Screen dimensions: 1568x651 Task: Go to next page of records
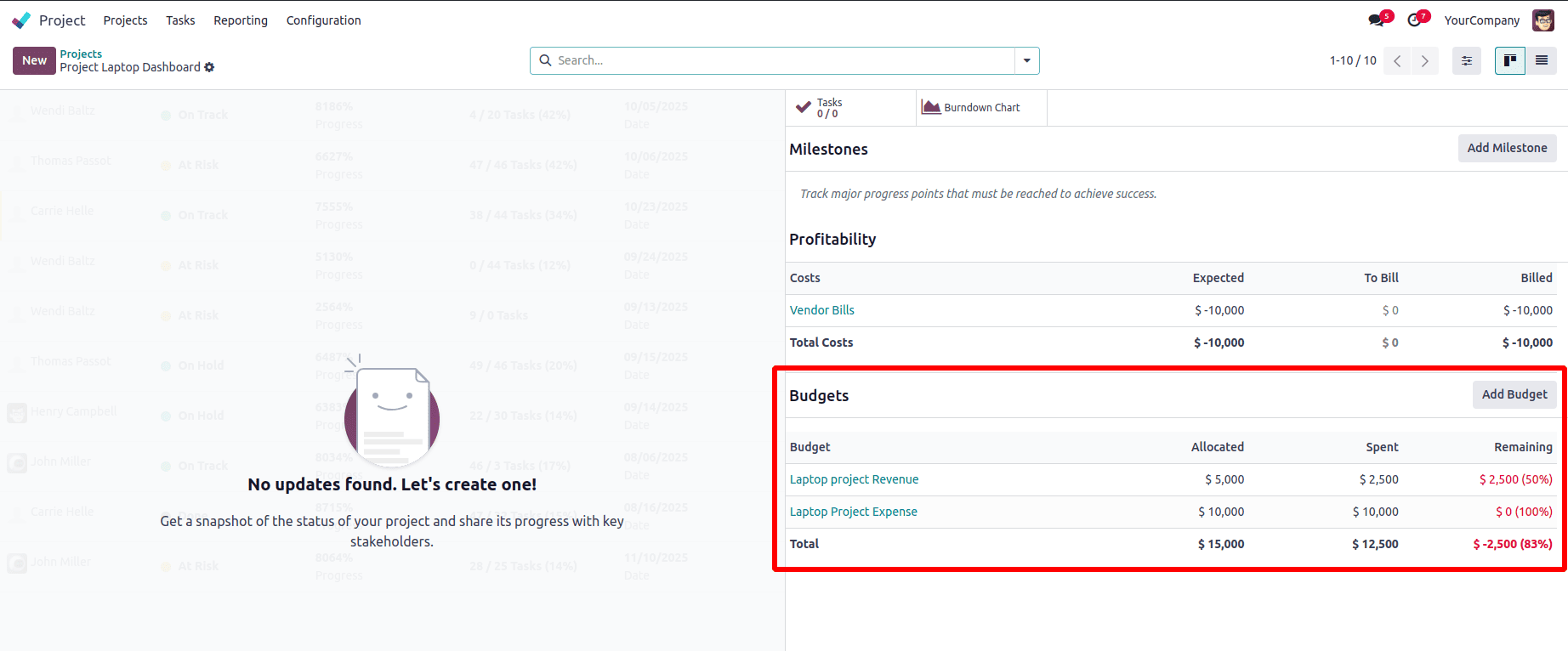1425,60
